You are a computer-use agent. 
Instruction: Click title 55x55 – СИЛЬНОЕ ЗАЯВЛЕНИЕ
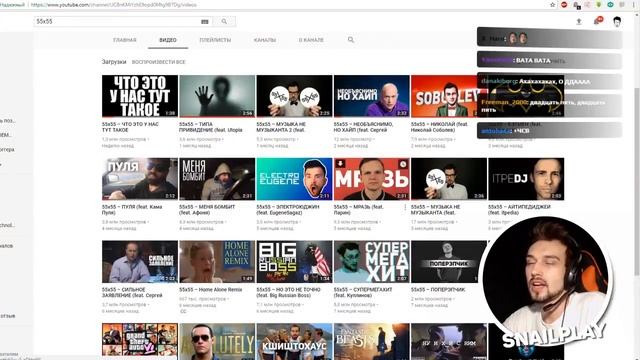(132, 292)
